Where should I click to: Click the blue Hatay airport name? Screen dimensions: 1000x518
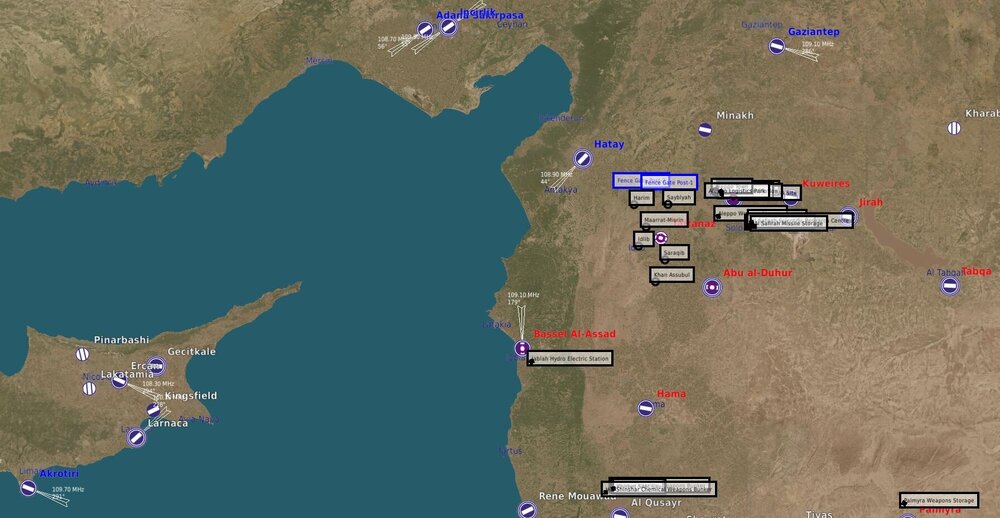tap(609, 145)
